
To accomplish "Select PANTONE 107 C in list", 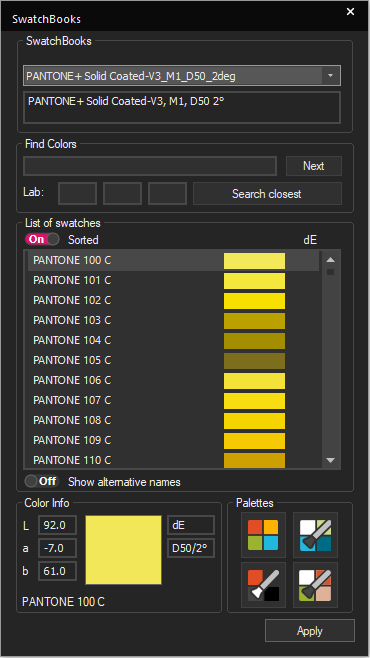I will tap(173, 401).
